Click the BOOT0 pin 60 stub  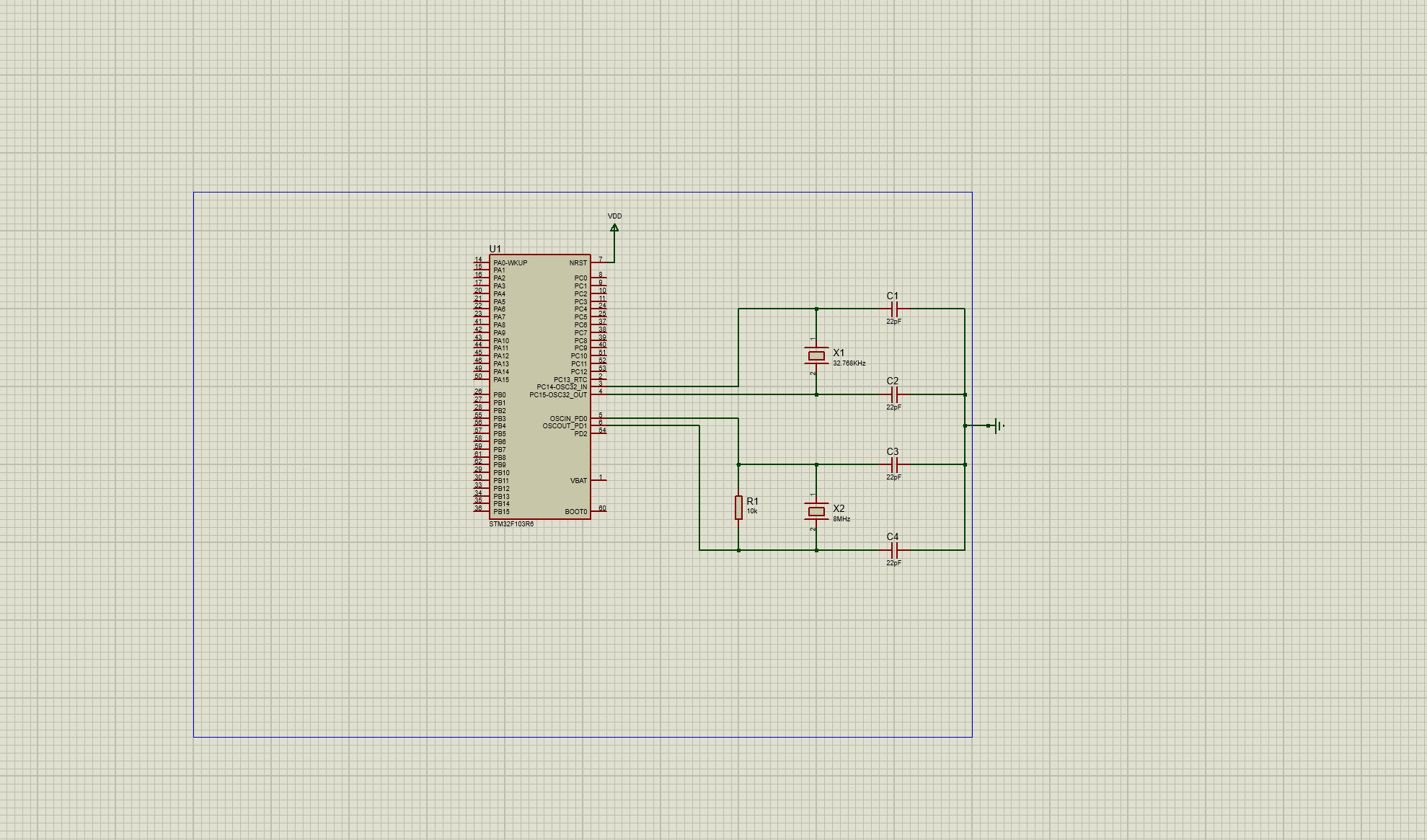pyautogui.click(x=599, y=511)
